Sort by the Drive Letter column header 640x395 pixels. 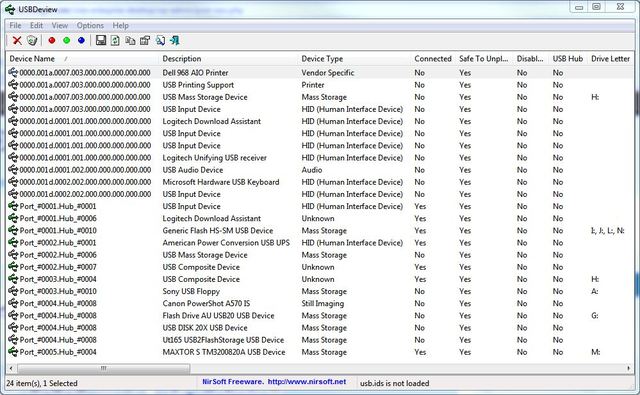click(x=611, y=59)
